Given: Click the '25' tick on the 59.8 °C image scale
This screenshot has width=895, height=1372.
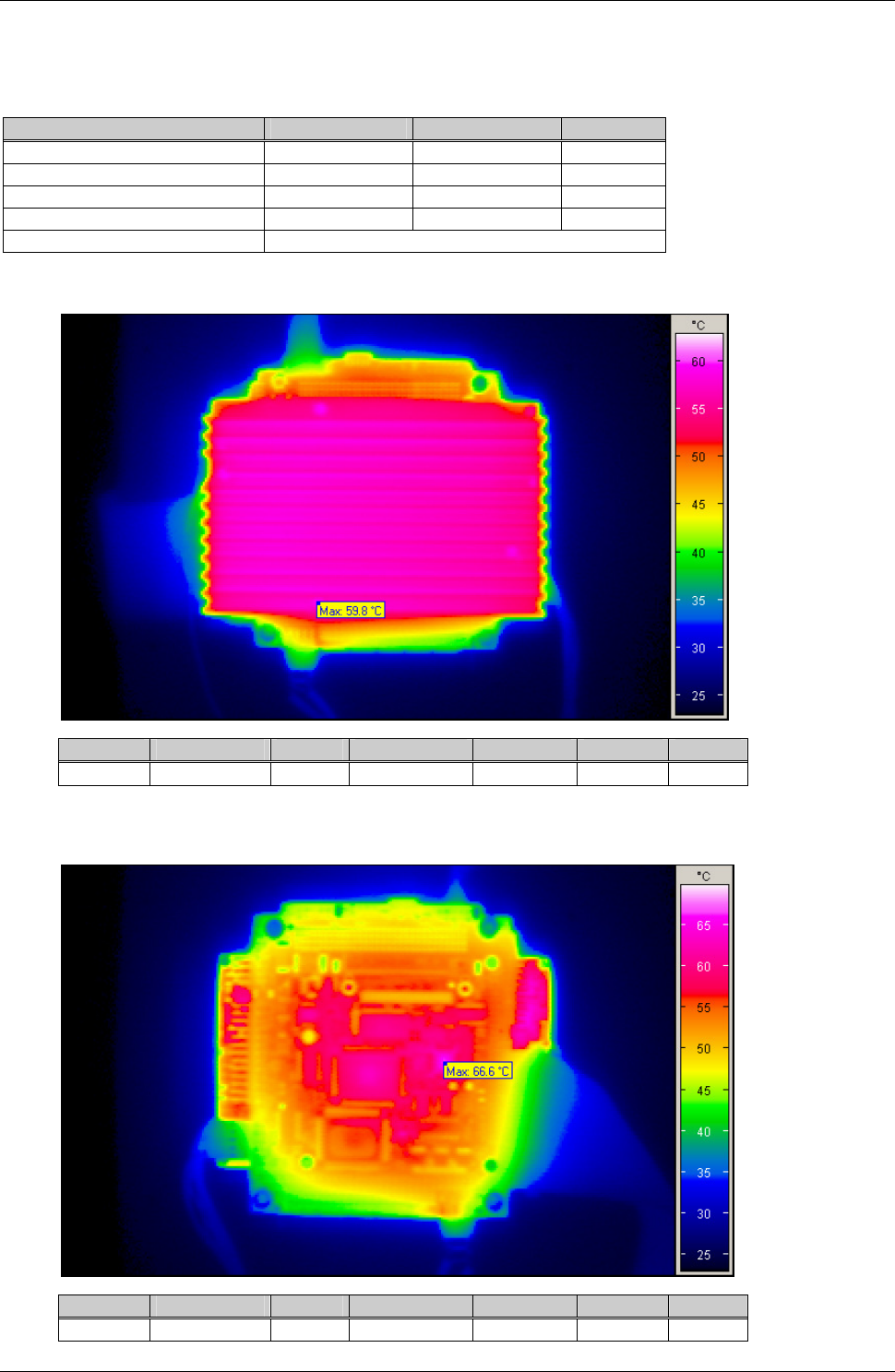Looking at the screenshot, I should coord(698,697).
